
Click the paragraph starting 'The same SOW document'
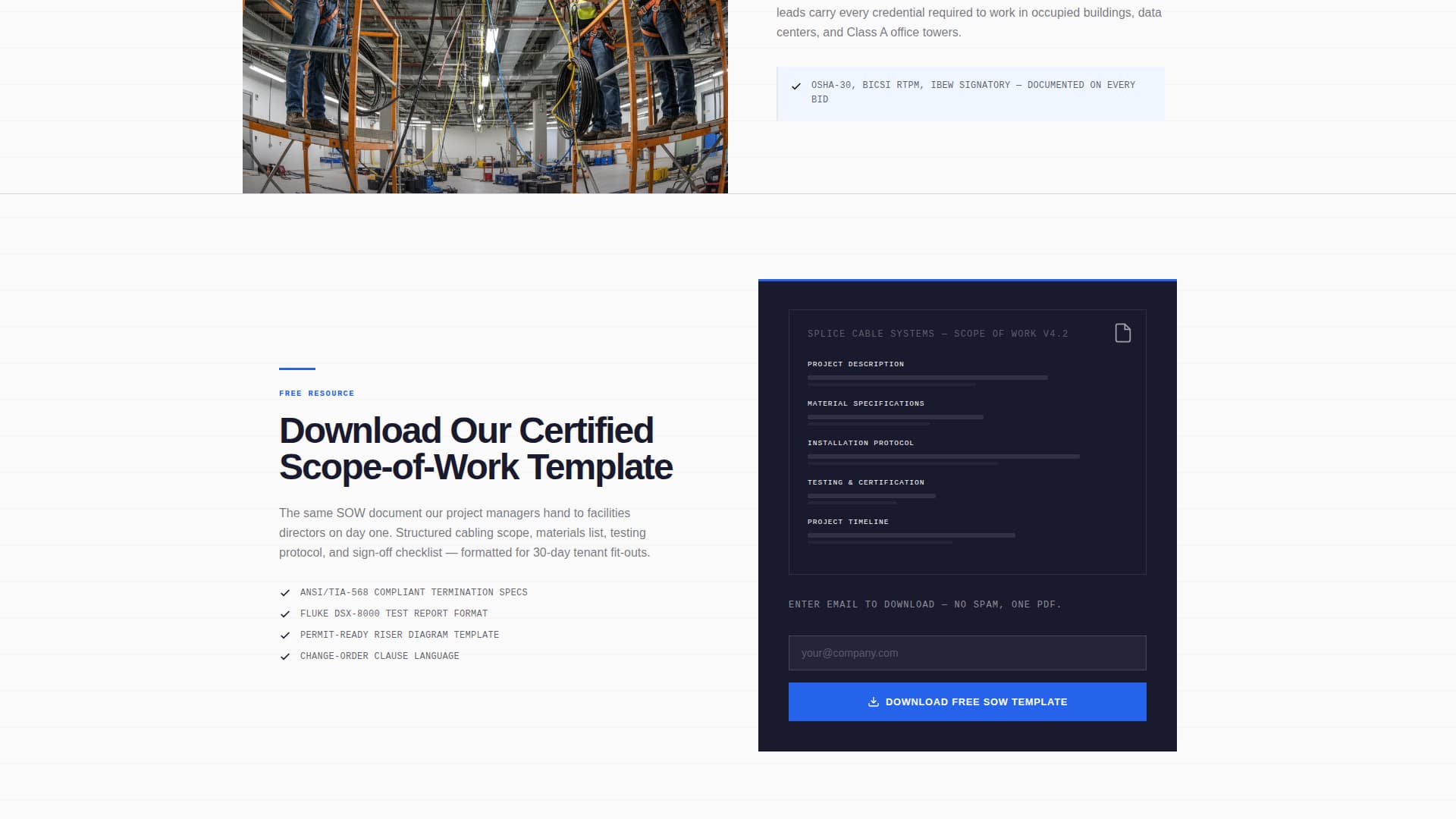click(x=464, y=533)
